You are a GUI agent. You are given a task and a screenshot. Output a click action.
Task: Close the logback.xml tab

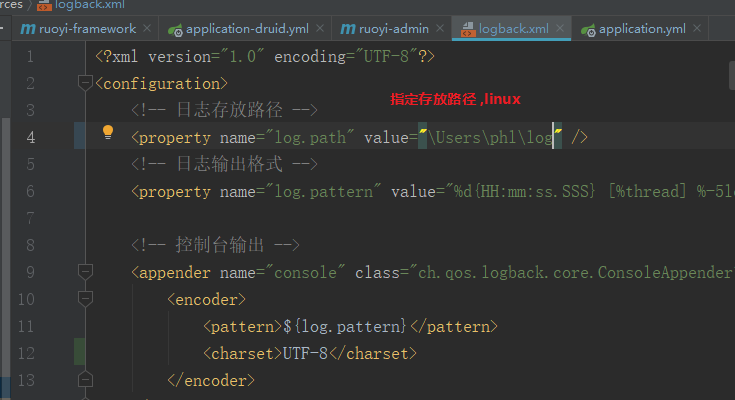pos(560,28)
